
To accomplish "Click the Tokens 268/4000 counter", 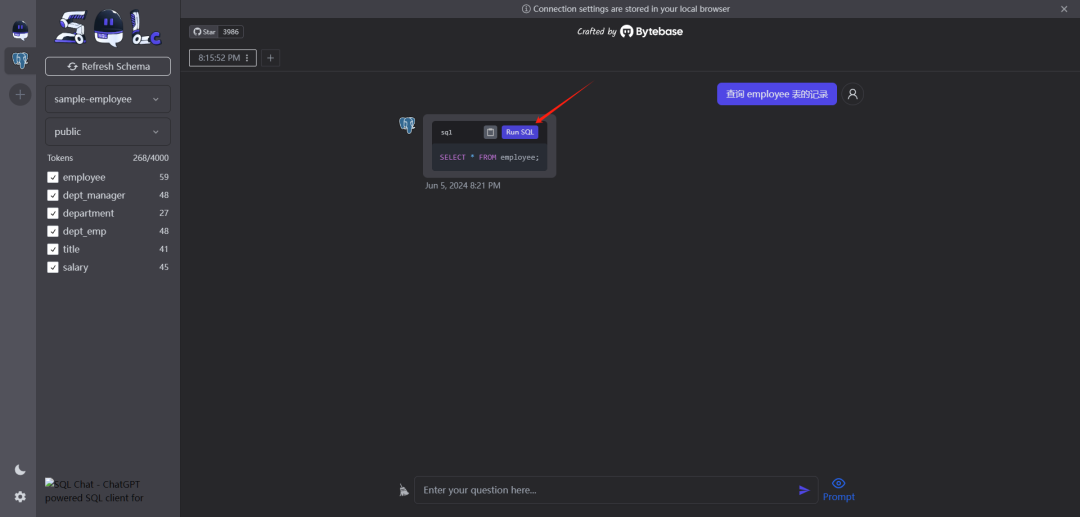I will click(108, 158).
